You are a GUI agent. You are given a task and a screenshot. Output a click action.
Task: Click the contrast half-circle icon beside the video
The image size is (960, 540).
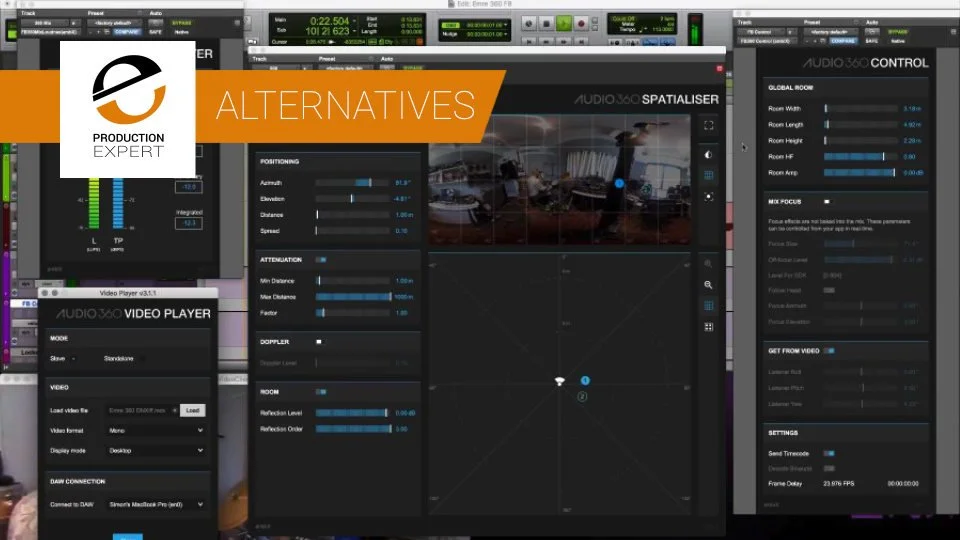tap(708, 155)
